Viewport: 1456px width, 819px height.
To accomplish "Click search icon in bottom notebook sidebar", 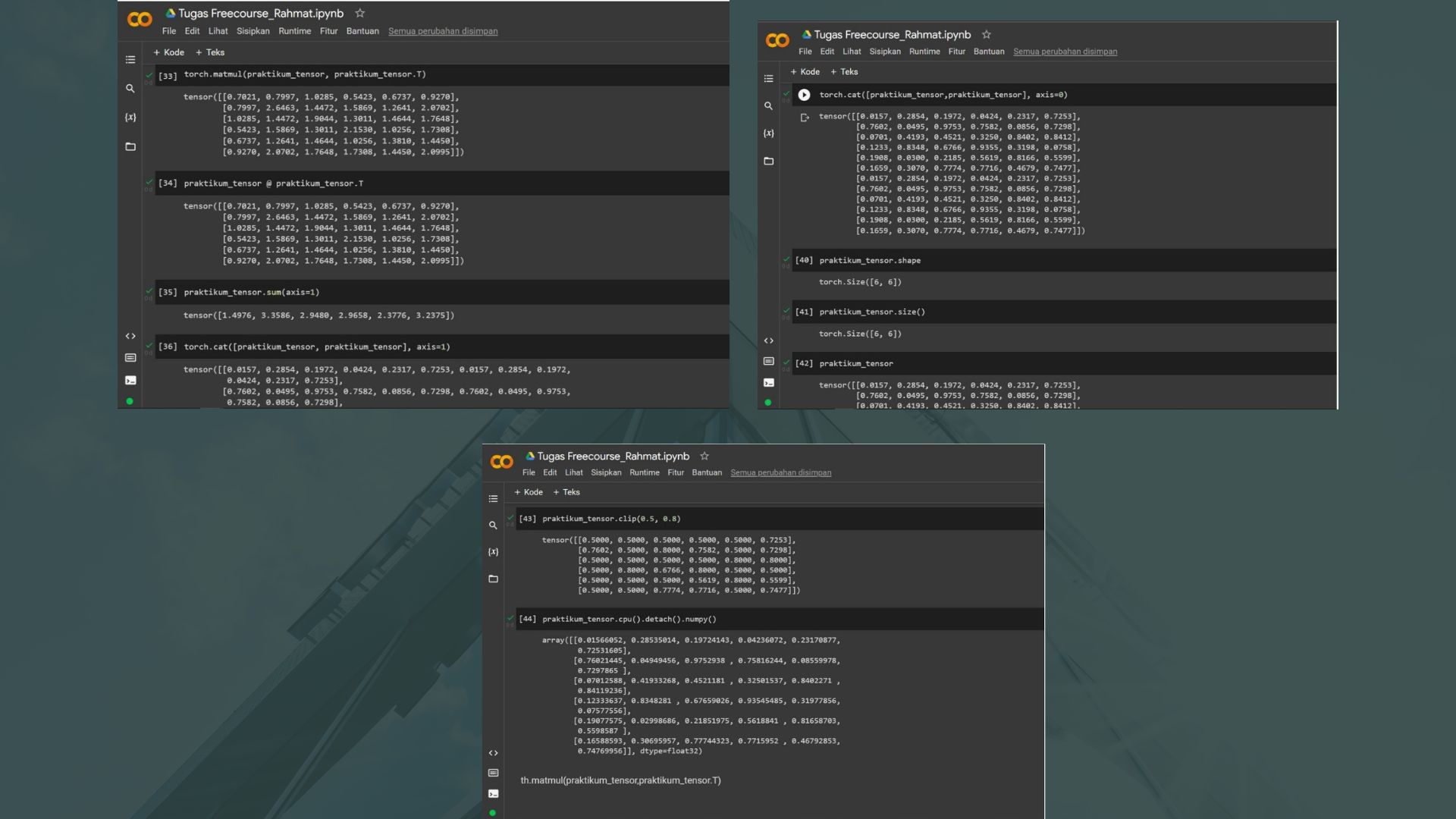I will [493, 526].
